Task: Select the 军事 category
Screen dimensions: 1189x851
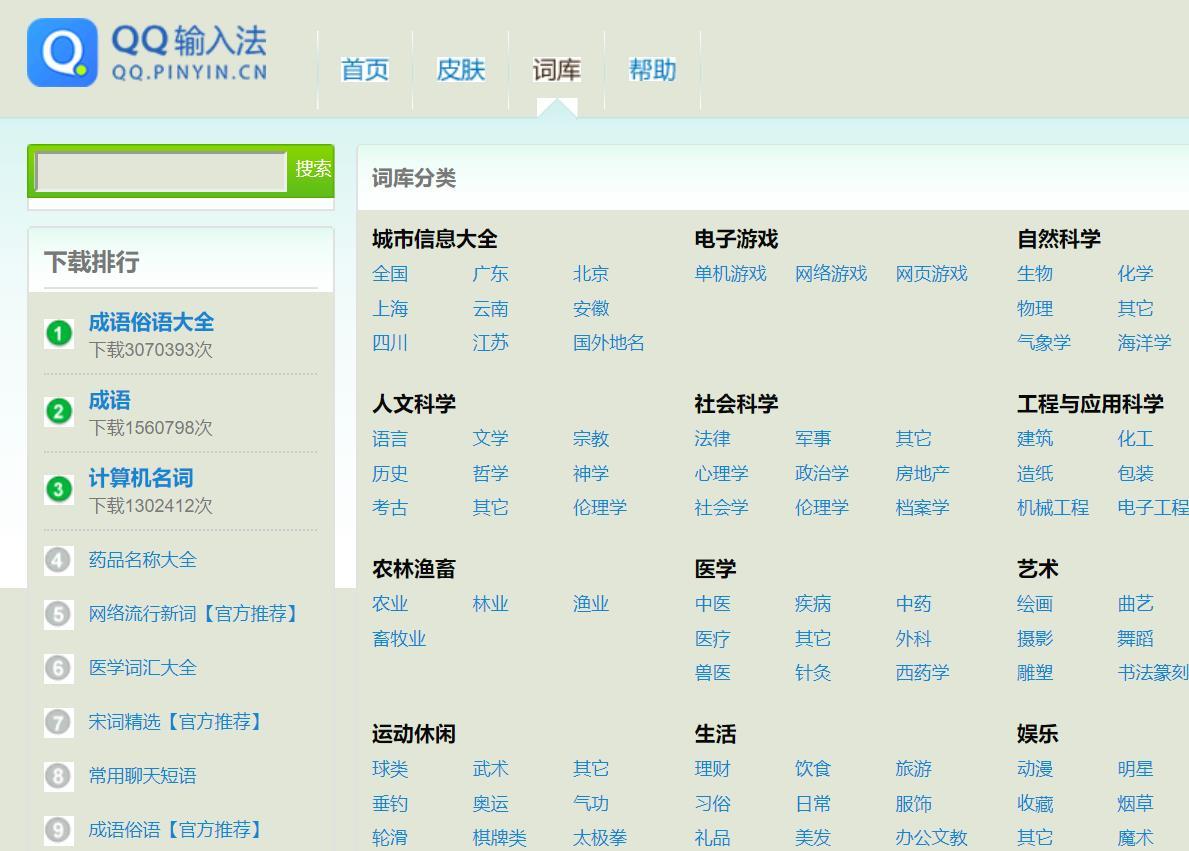Action: point(813,439)
